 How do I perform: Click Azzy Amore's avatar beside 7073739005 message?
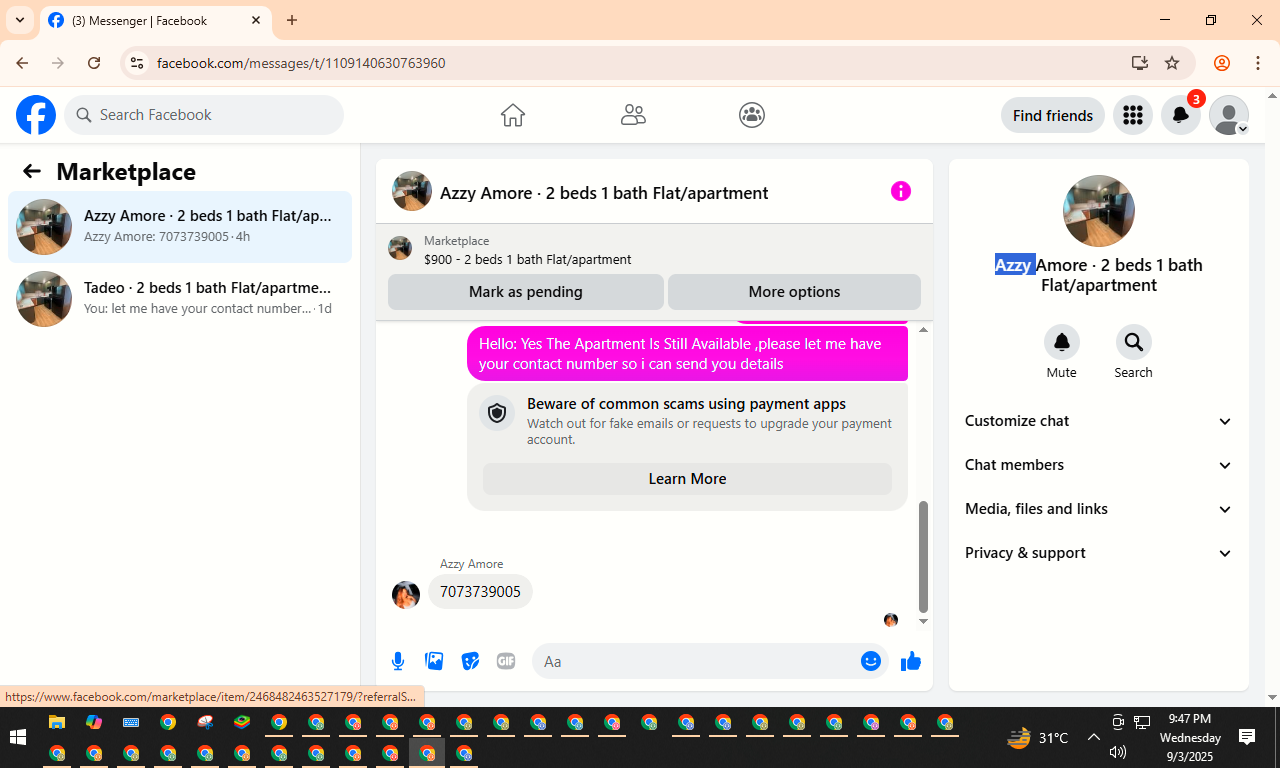(x=406, y=595)
